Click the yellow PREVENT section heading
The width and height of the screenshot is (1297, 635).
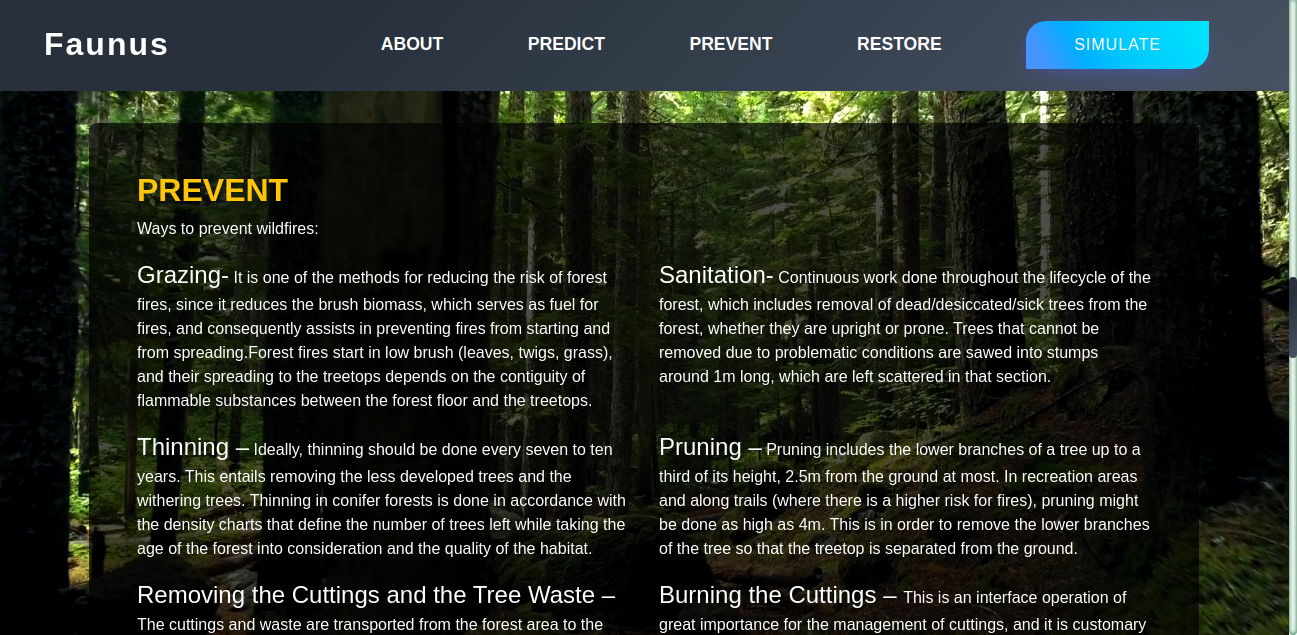click(x=212, y=190)
